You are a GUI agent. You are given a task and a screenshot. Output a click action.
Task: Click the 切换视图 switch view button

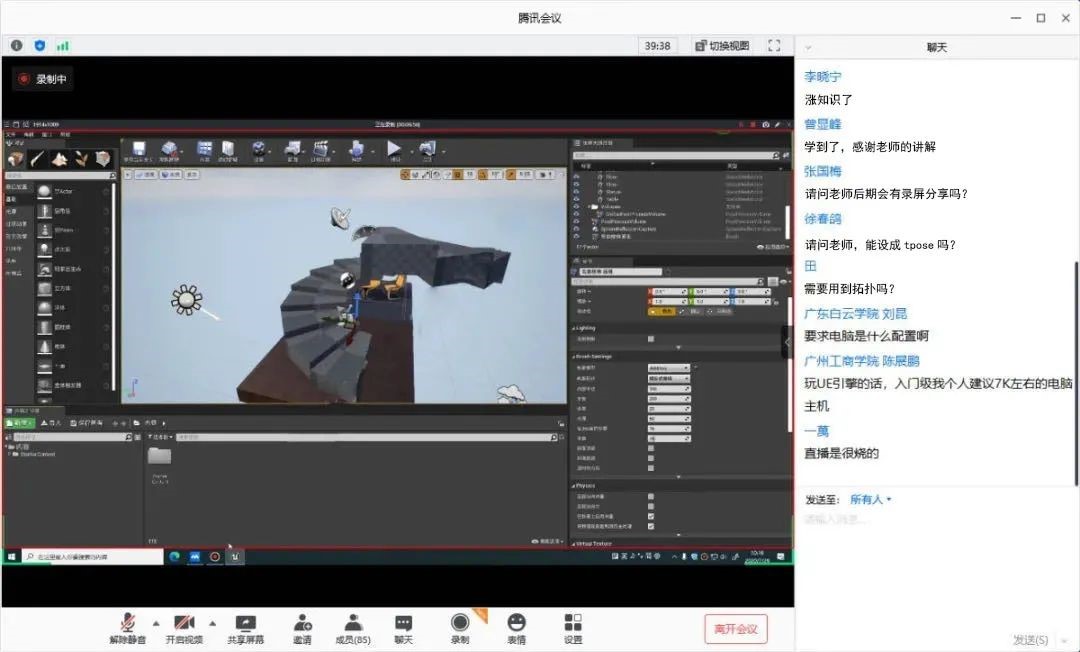[x=721, y=45]
